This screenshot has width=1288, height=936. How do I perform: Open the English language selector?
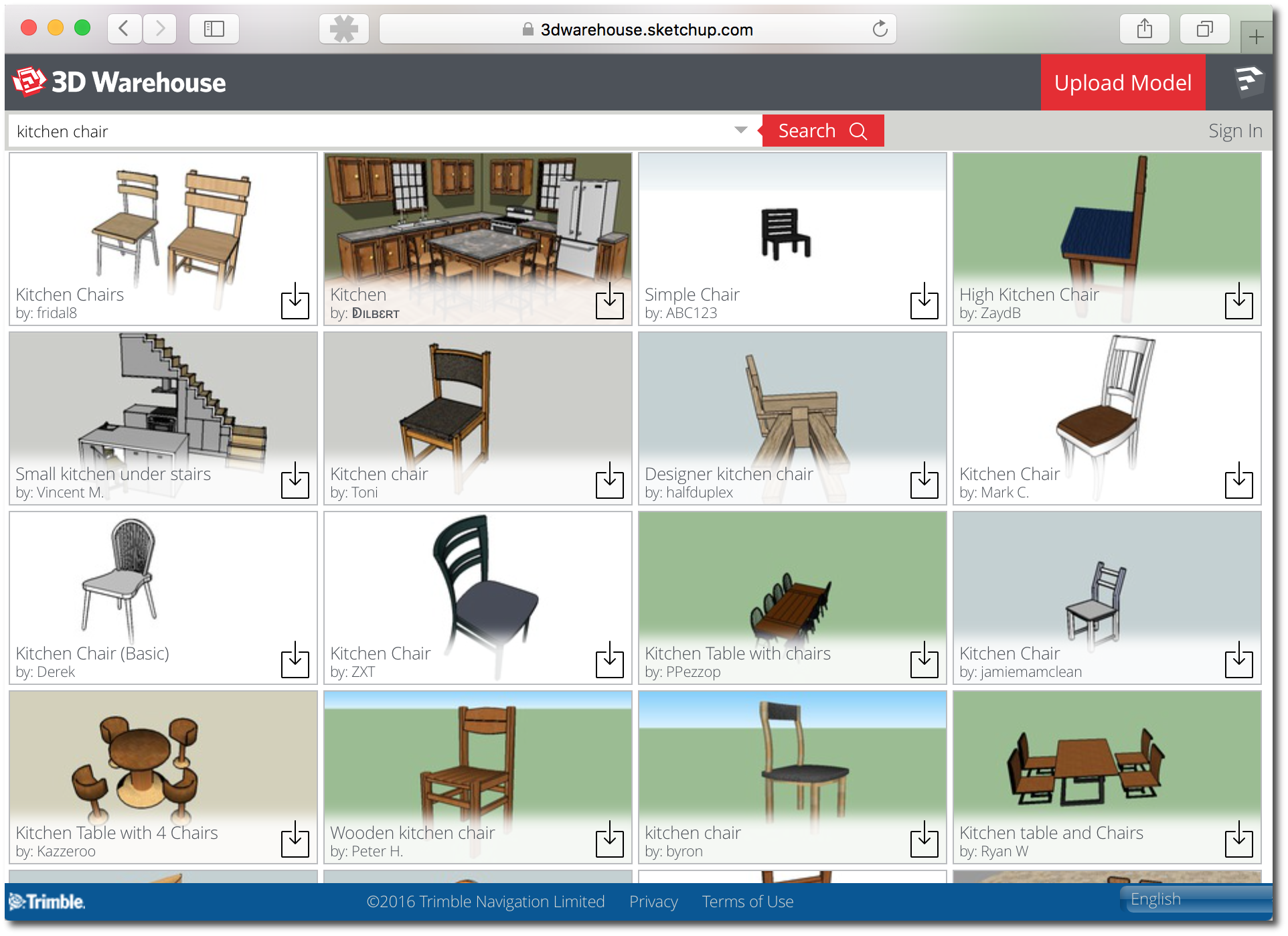point(1197,899)
